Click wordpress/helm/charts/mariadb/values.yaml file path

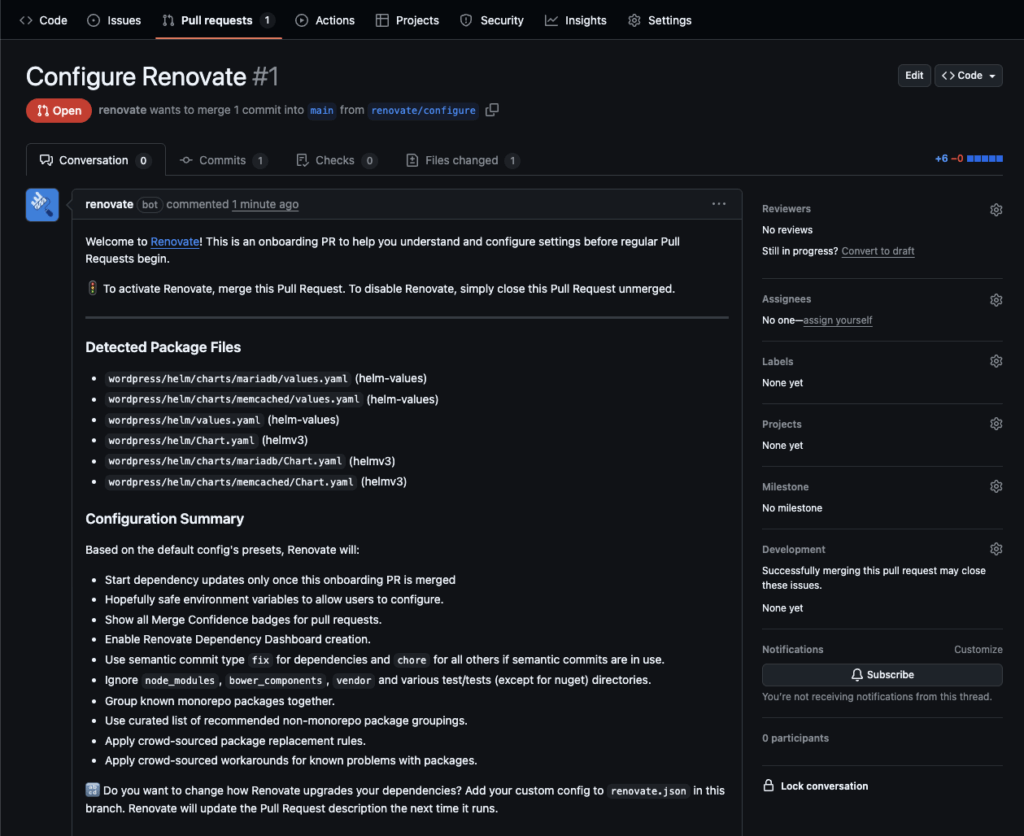click(228, 379)
